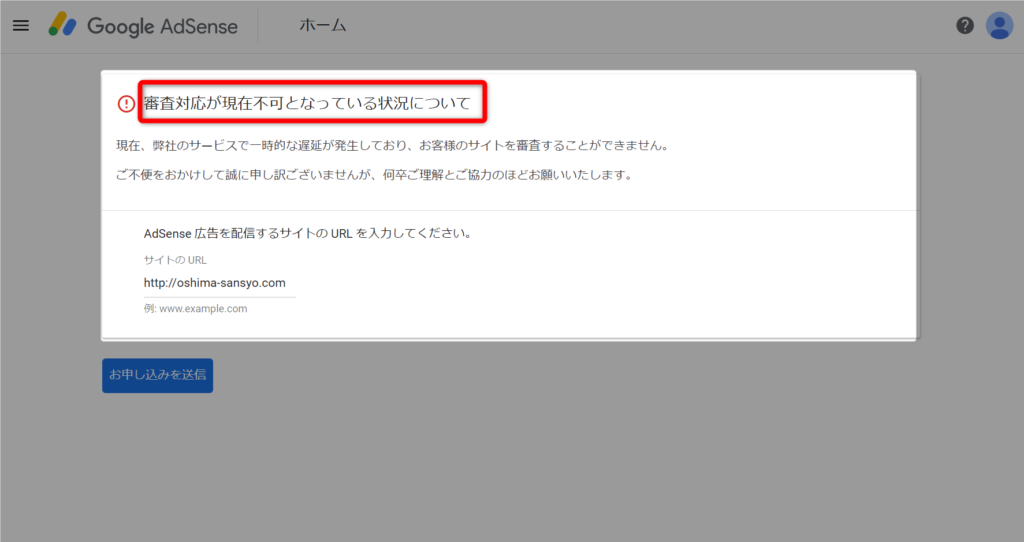Screen dimensions: 1024x542
Task: Select the ホーム page title
Action: 322,26
